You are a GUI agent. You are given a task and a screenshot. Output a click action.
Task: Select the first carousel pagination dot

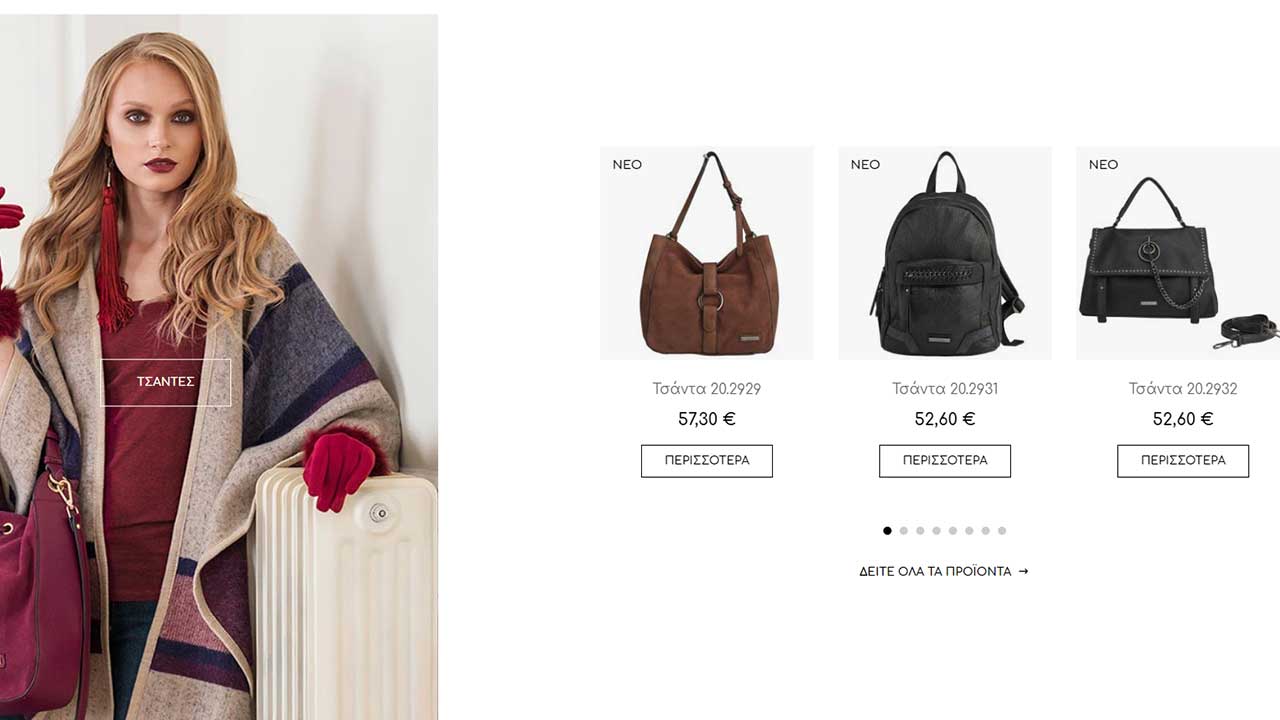[x=887, y=531]
